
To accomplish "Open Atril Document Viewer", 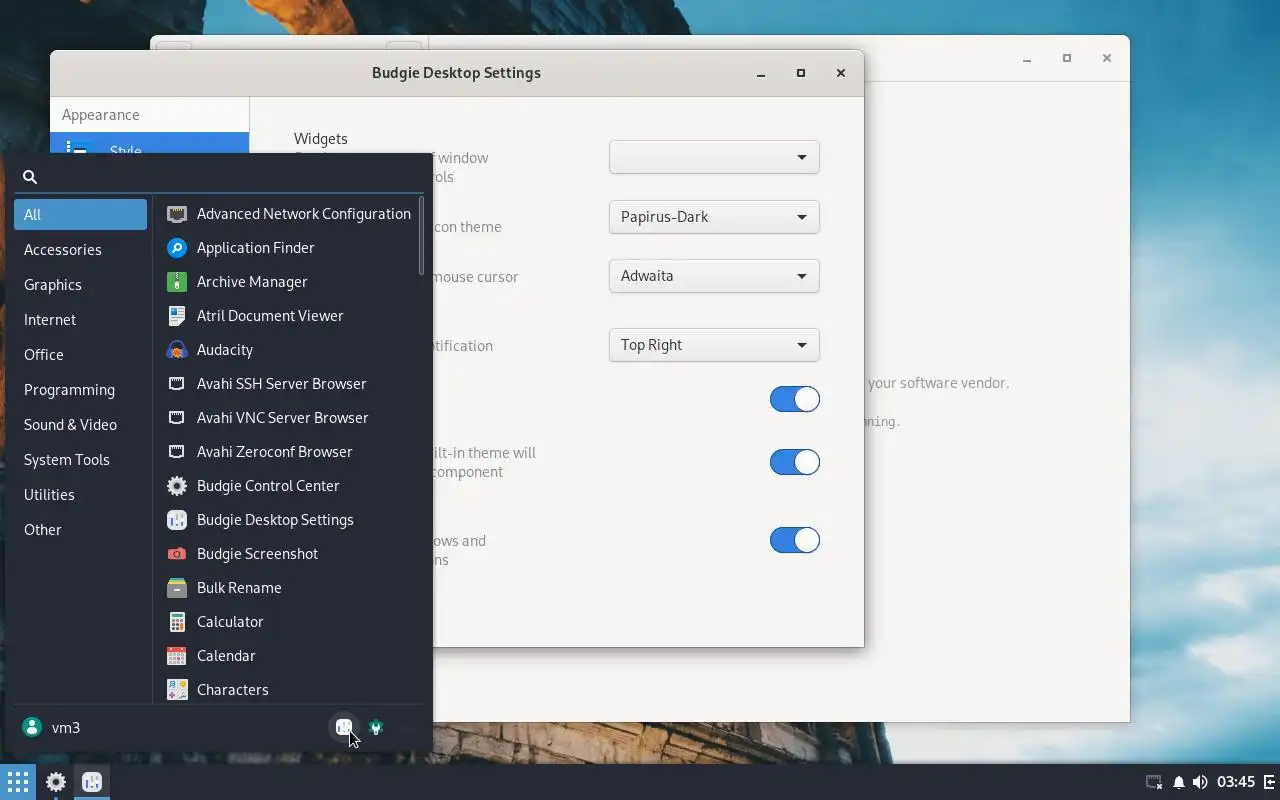I will 289,316.
